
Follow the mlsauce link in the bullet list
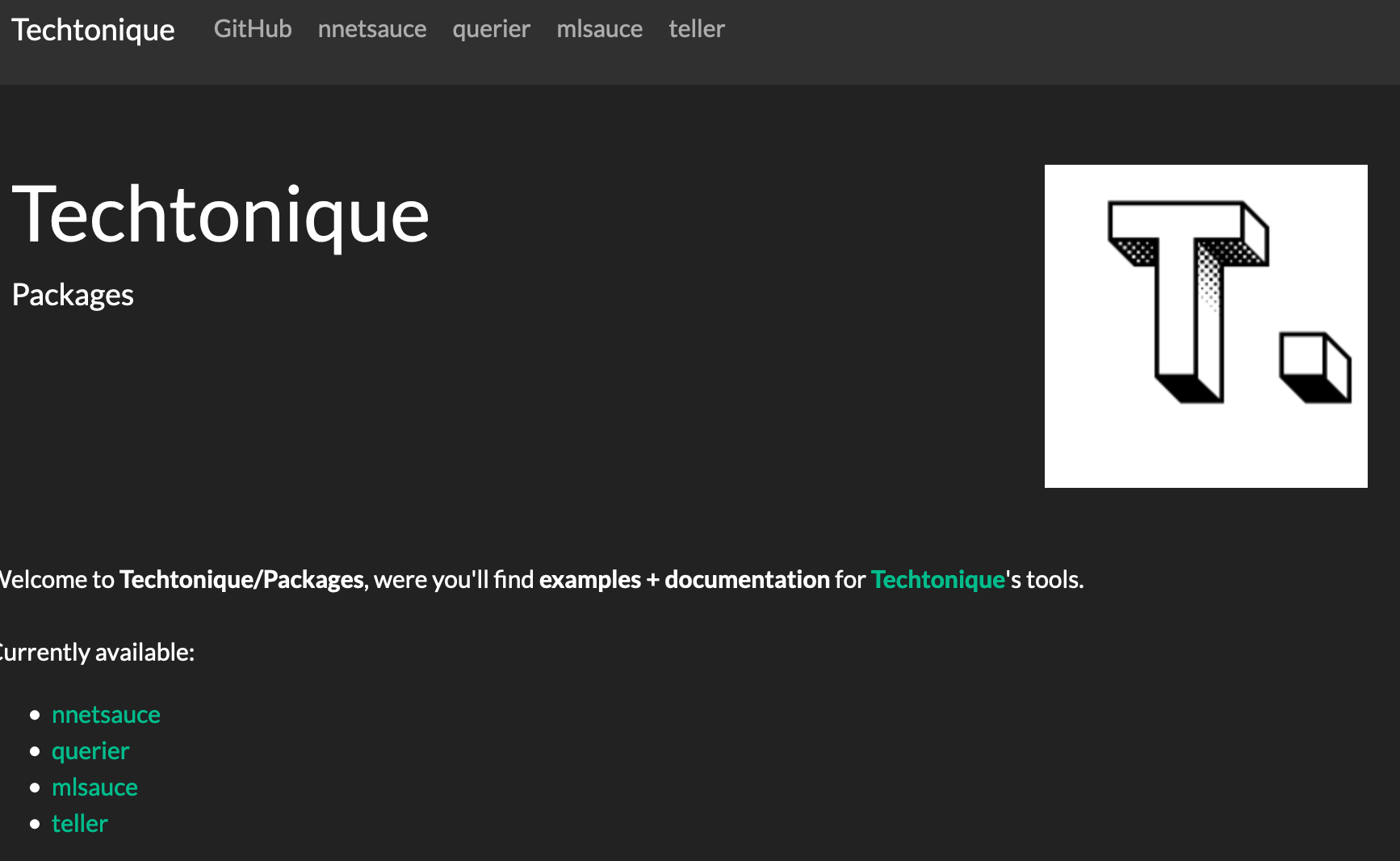click(94, 787)
